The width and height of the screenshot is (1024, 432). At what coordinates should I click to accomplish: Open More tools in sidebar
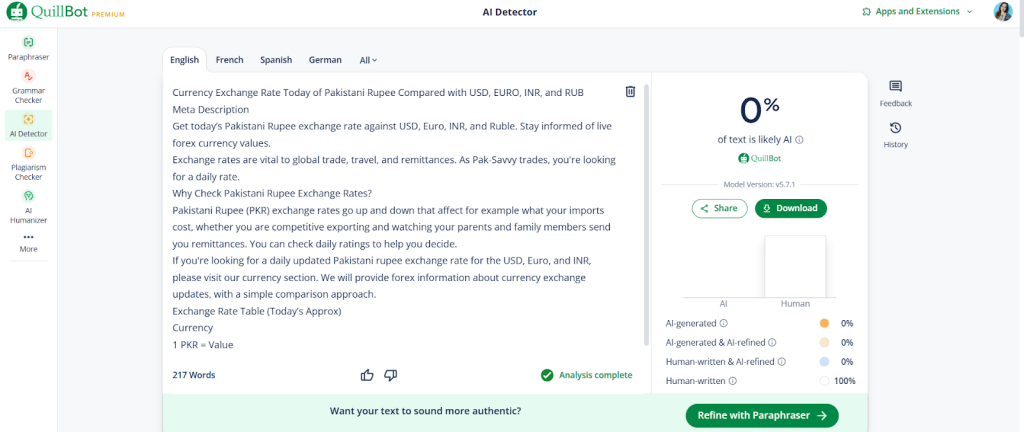(28, 242)
